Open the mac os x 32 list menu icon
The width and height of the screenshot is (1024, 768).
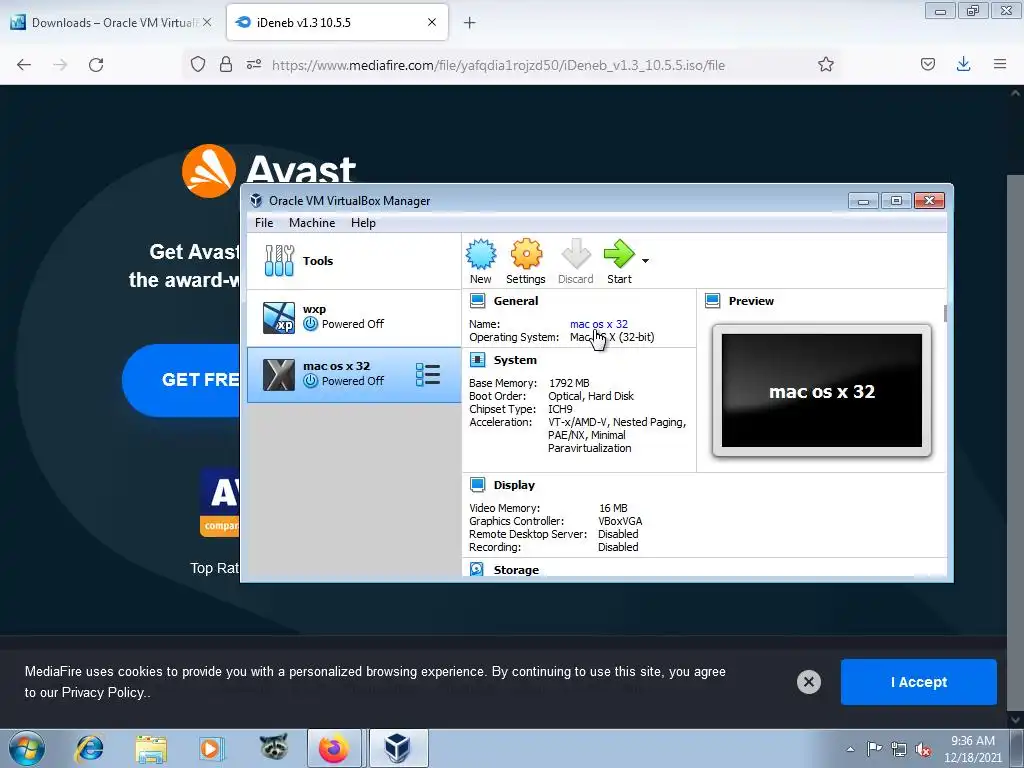pyautogui.click(x=428, y=374)
